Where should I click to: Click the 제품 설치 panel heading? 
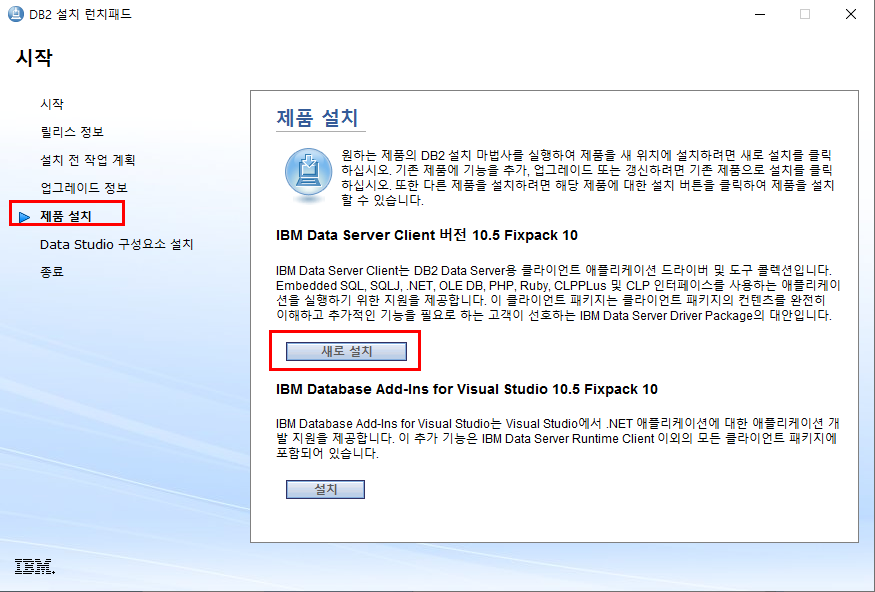pyautogui.click(x=317, y=118)
